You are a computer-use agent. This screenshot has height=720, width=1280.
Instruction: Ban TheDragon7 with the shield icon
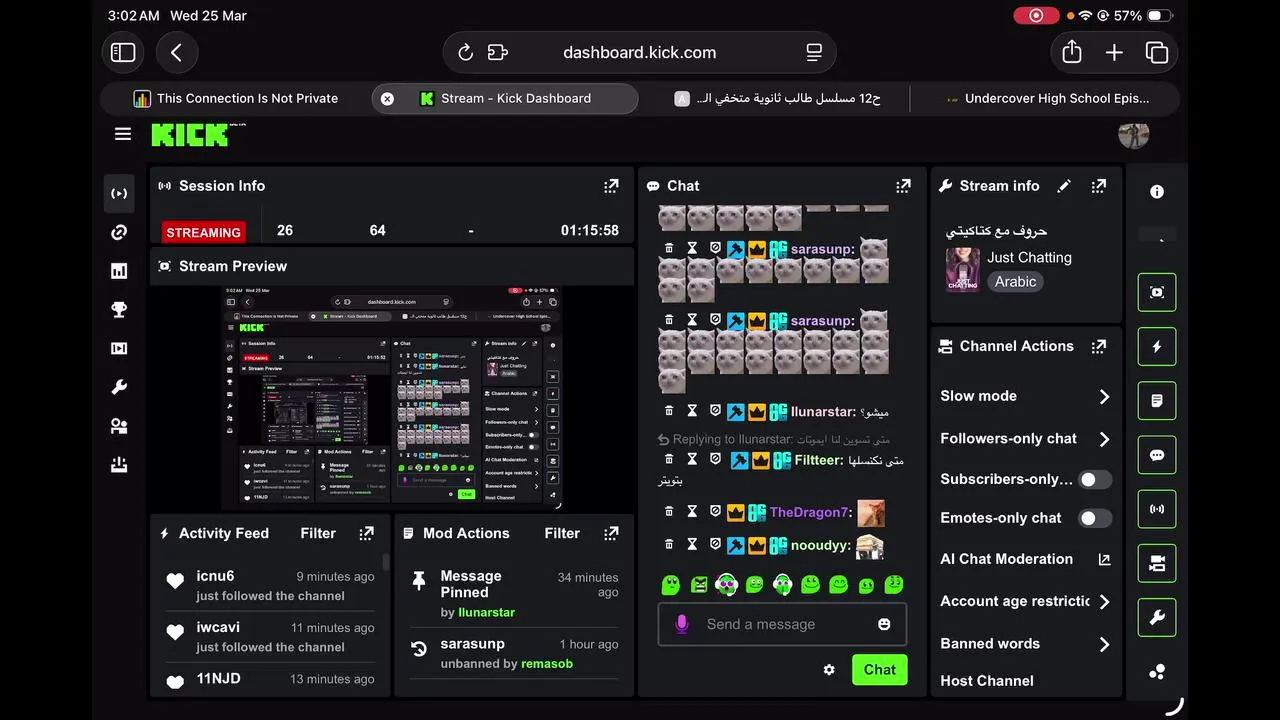click(715, 512)
